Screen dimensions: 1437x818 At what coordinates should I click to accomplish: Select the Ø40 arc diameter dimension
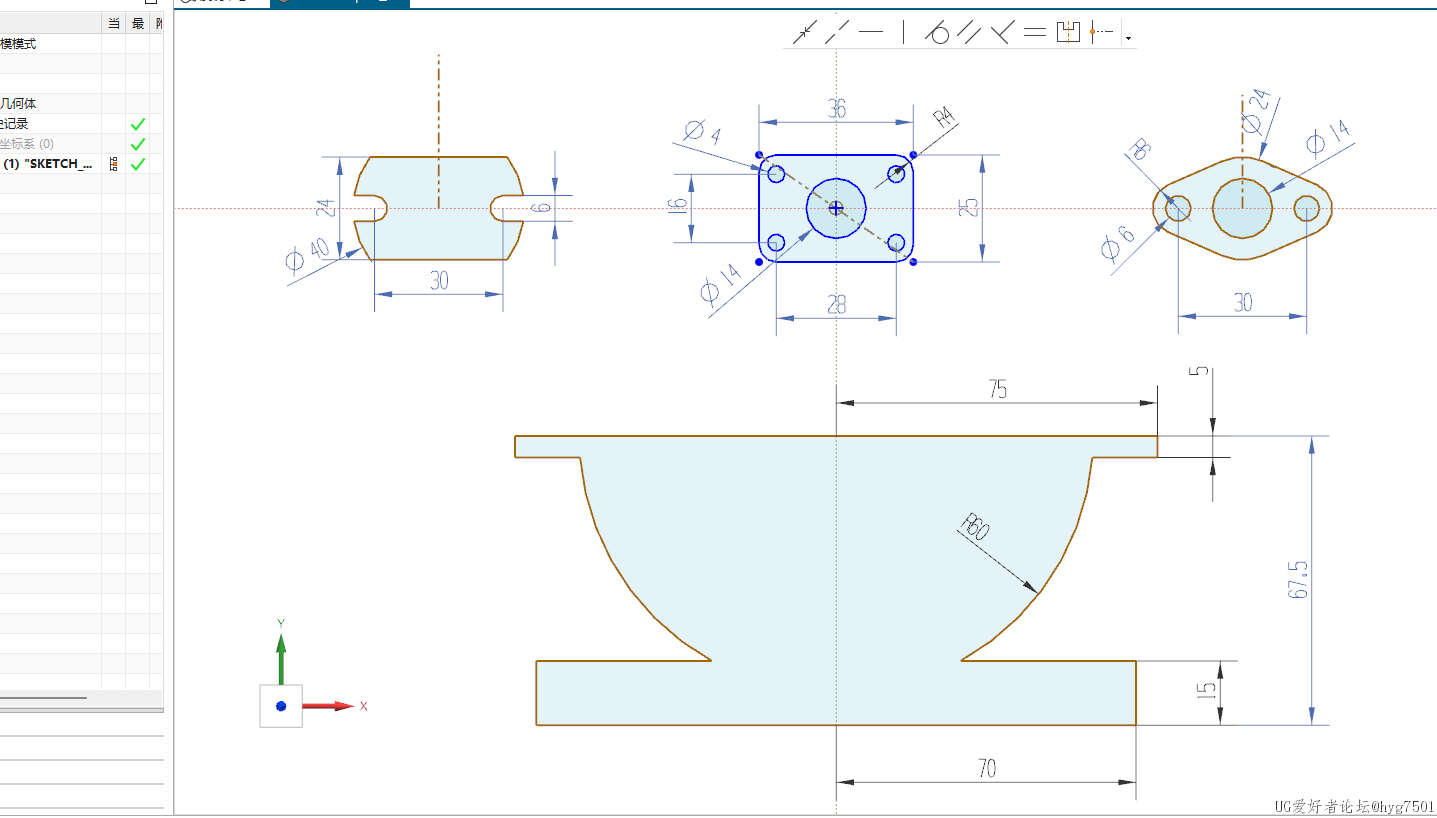308,255
